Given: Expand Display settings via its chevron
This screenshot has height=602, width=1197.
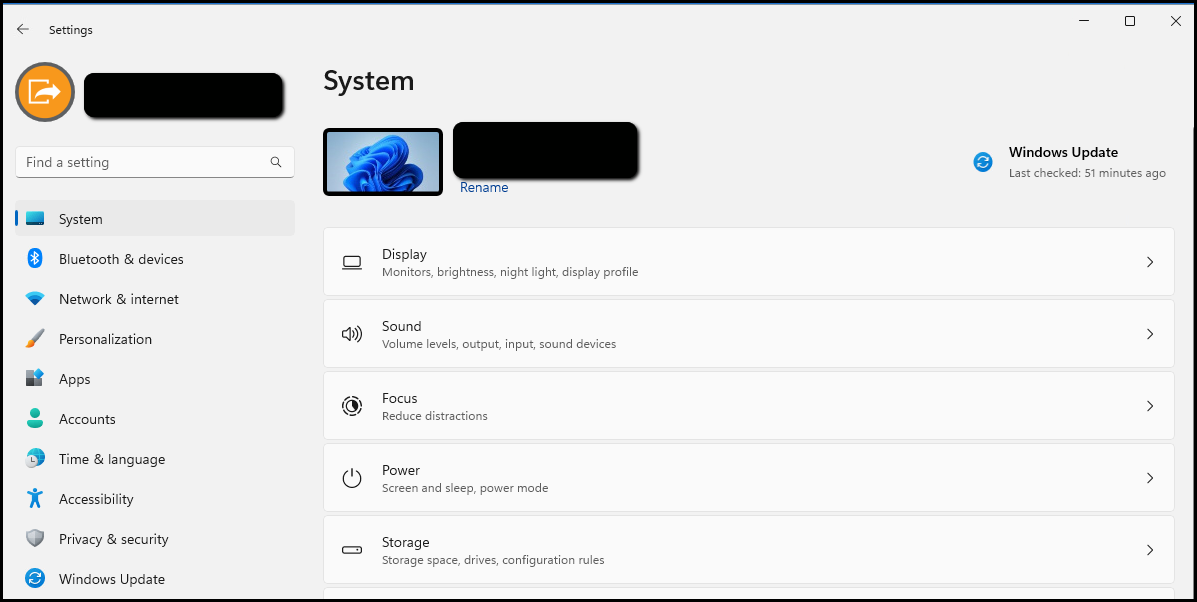Looking at the screenshot, I should 1149,262.
